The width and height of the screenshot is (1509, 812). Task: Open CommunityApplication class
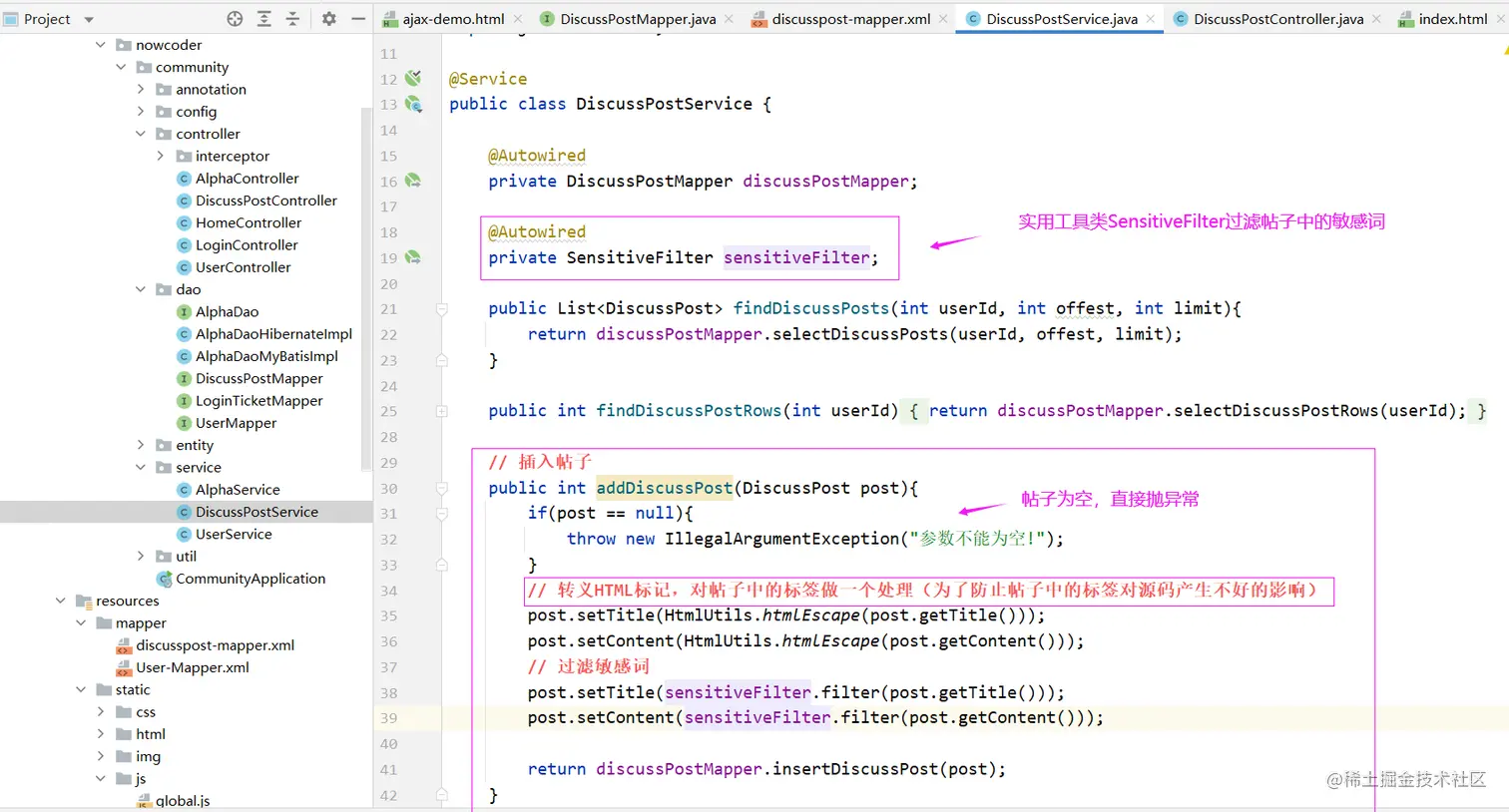251,579
